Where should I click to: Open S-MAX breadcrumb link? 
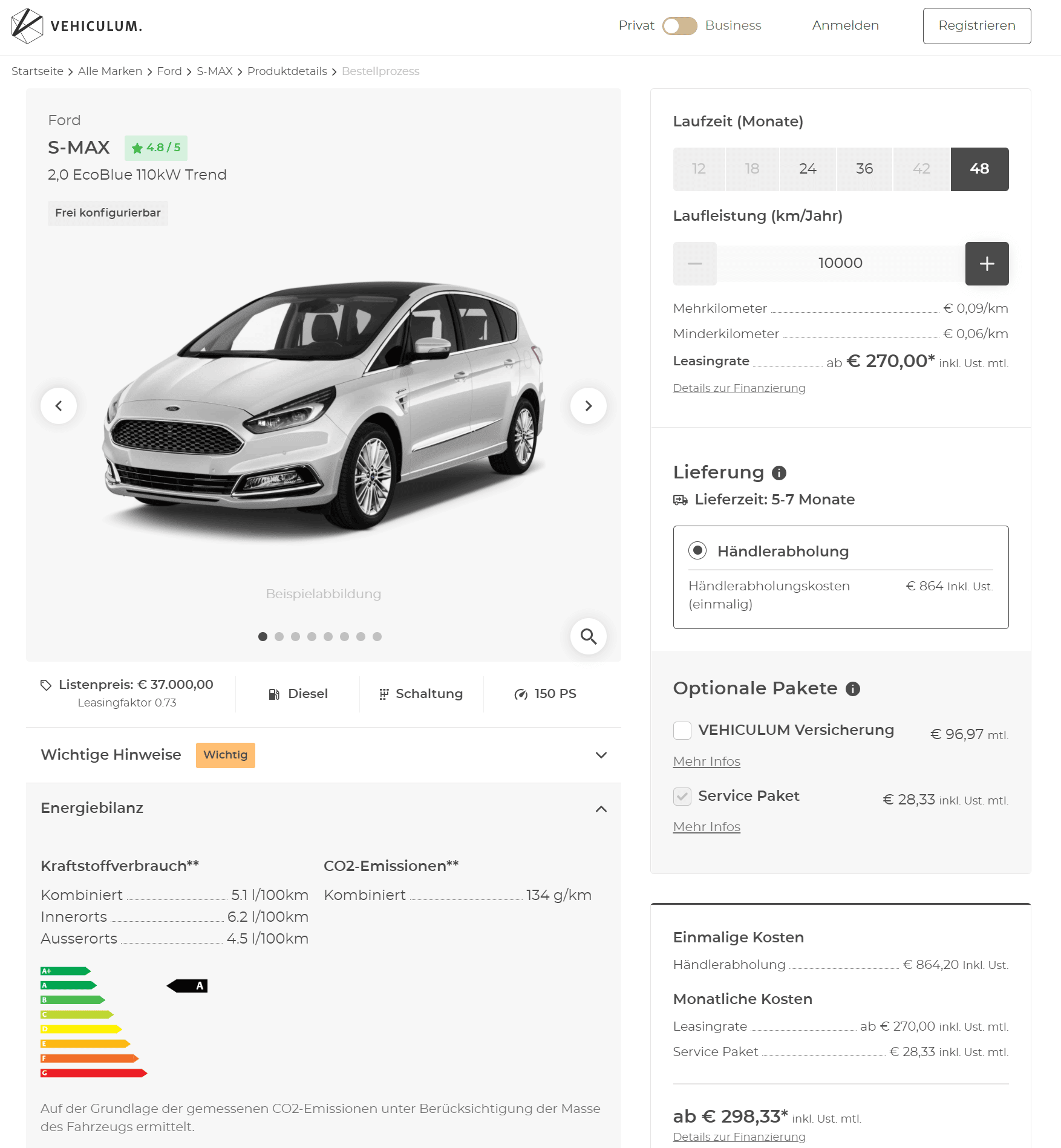coord(215,71)
